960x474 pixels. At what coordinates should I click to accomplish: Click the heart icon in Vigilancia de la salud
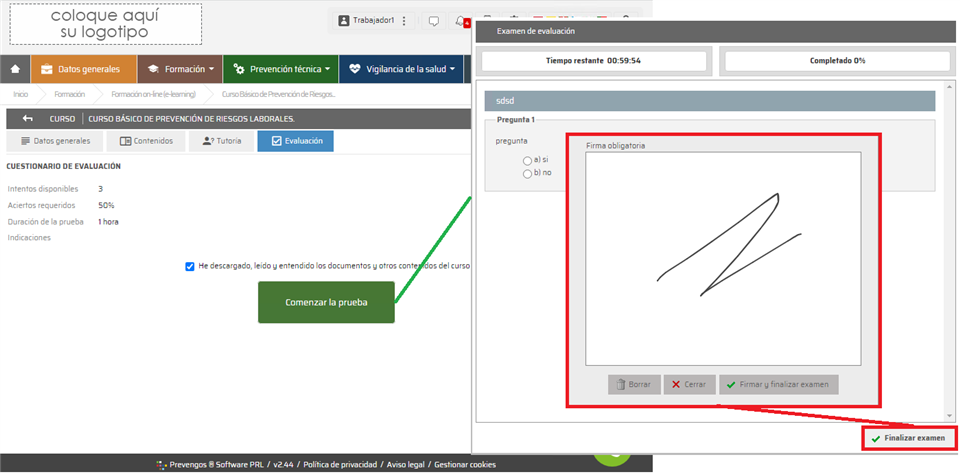pyautogui.click(x=355, y=69)
